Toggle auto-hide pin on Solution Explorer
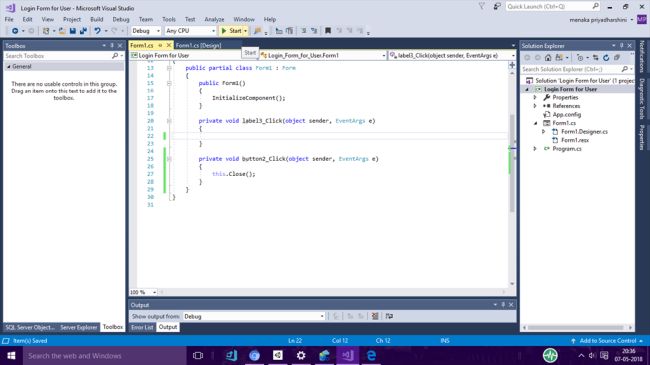 point(621,46)
